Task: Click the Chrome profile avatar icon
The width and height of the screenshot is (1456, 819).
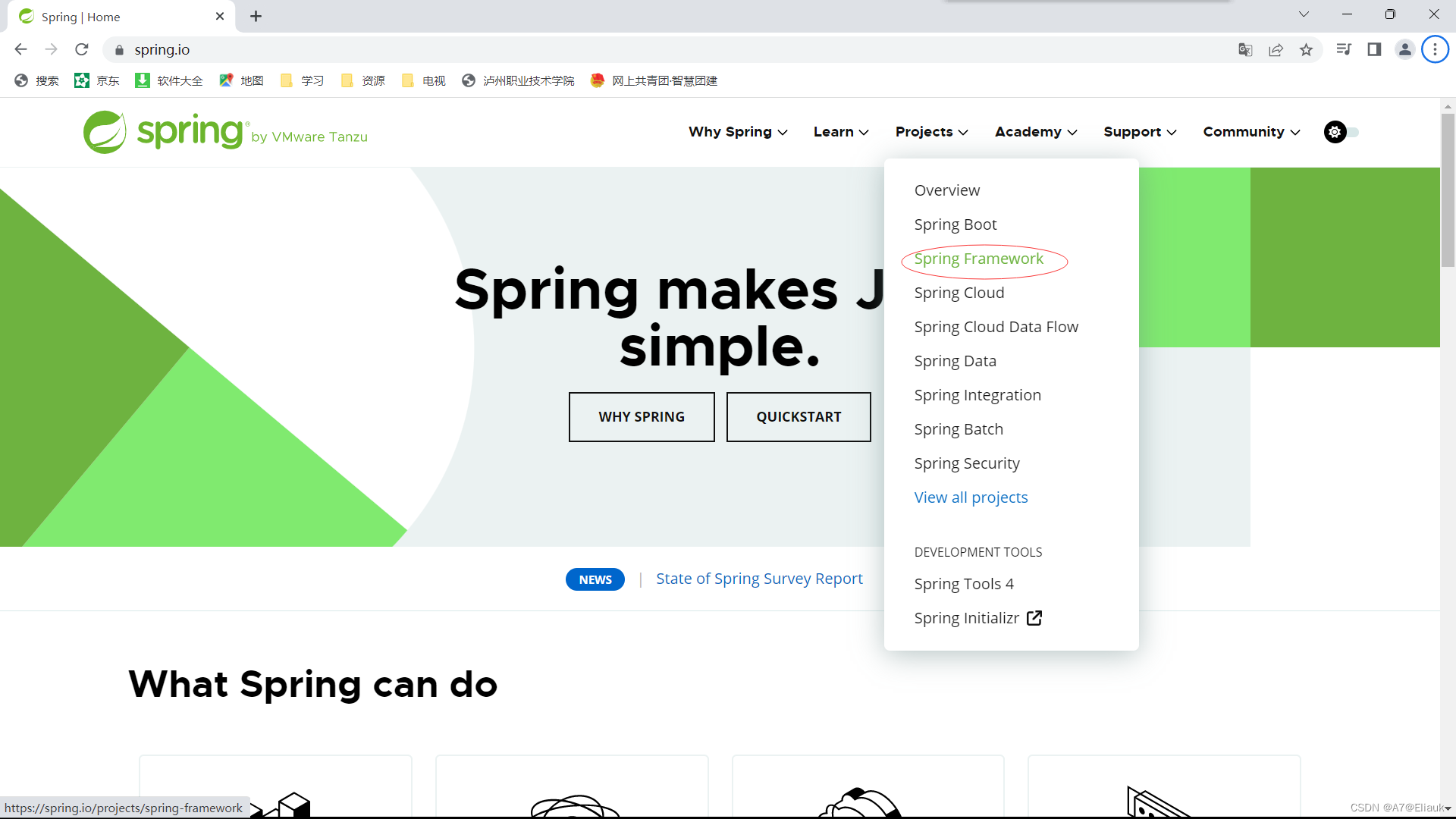Action: point(1405,48)
